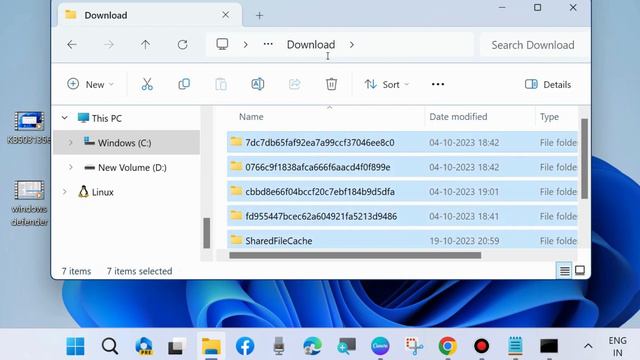Sort by the Type column header
Image resolution: width=640 pixels, height=360 pixels.
tap(549, 117)
